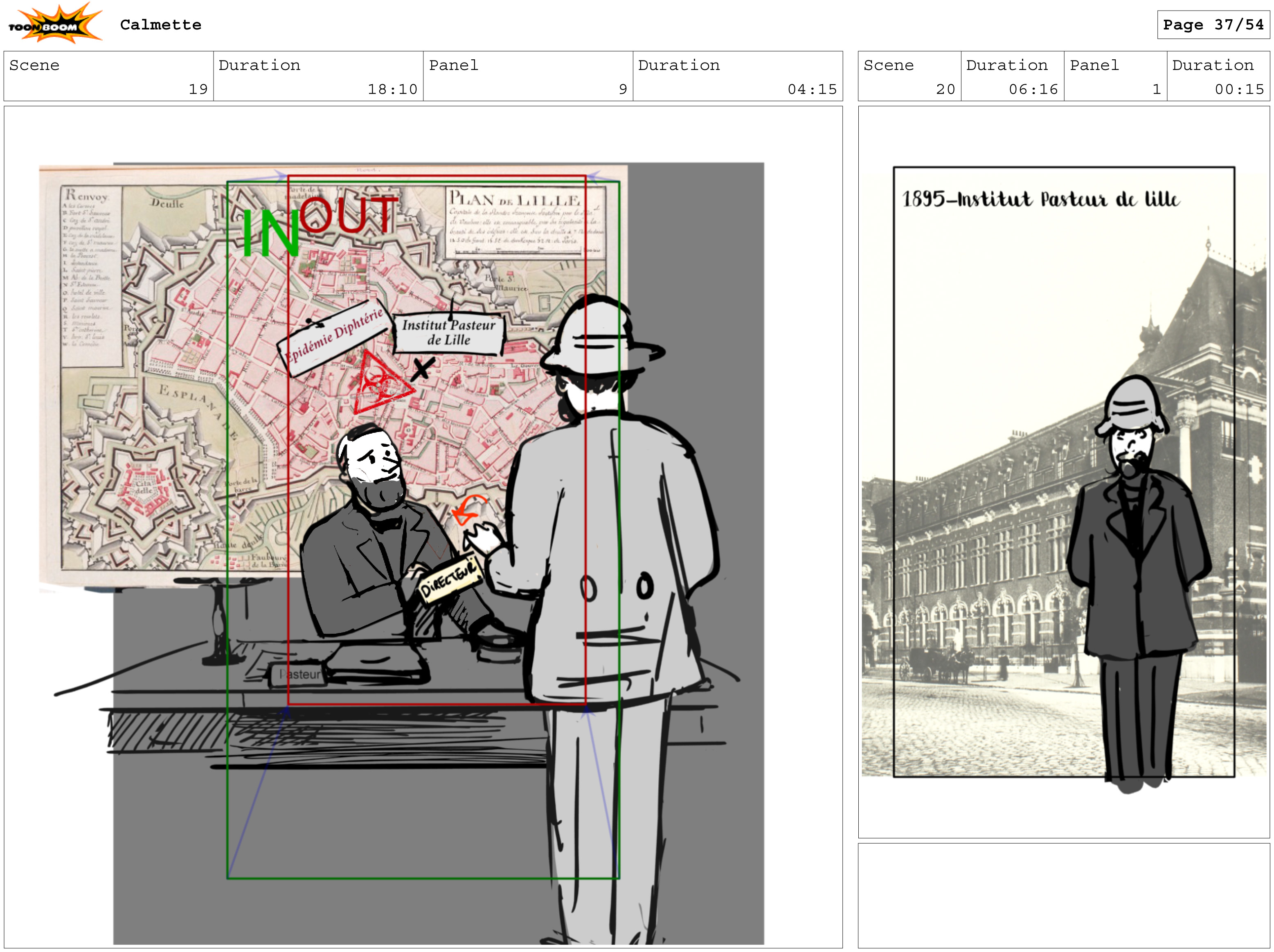Click the Renvoy map legend

pyautogui.click(x=91, y=277)
